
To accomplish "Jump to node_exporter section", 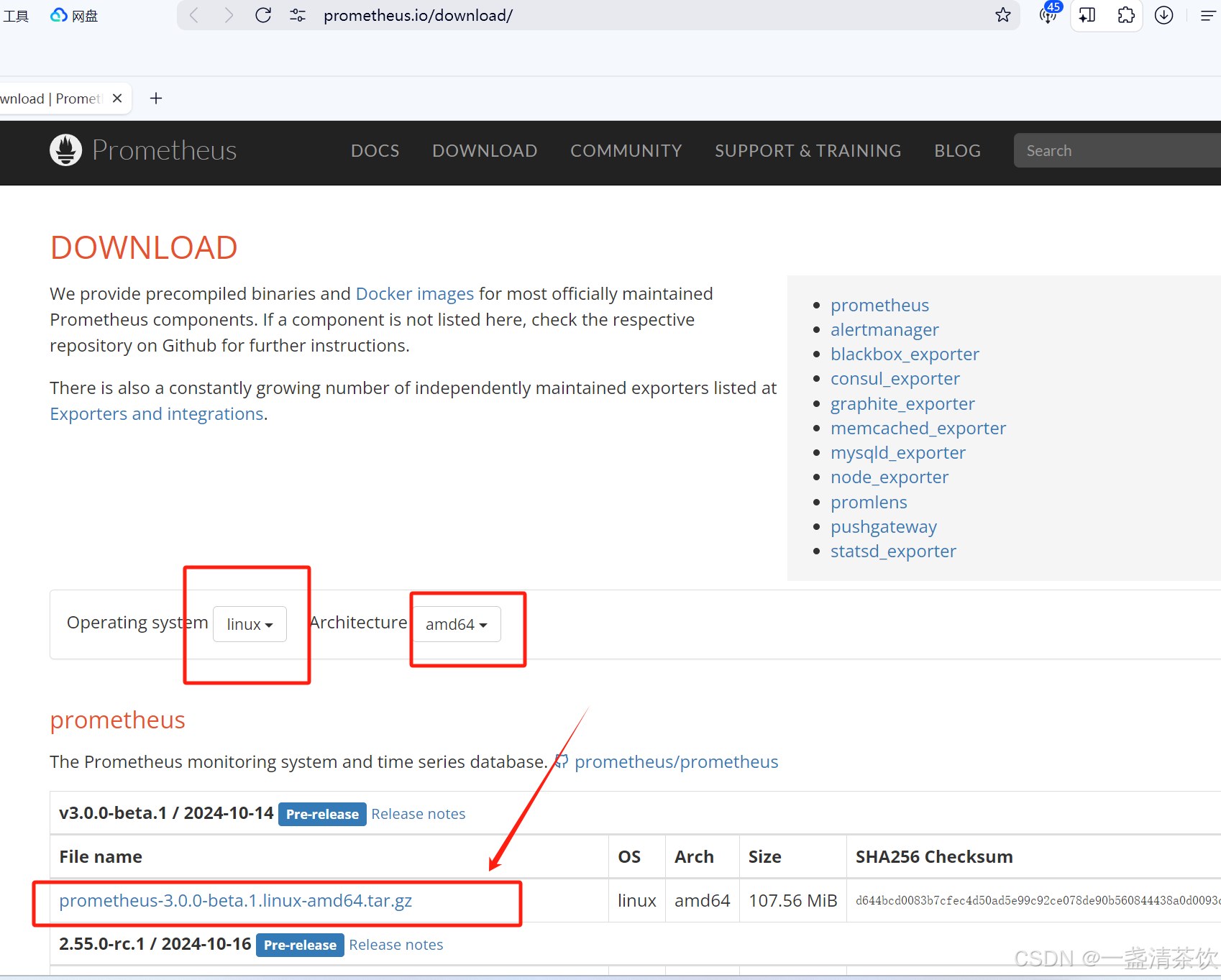I will [x=890, y=477].
